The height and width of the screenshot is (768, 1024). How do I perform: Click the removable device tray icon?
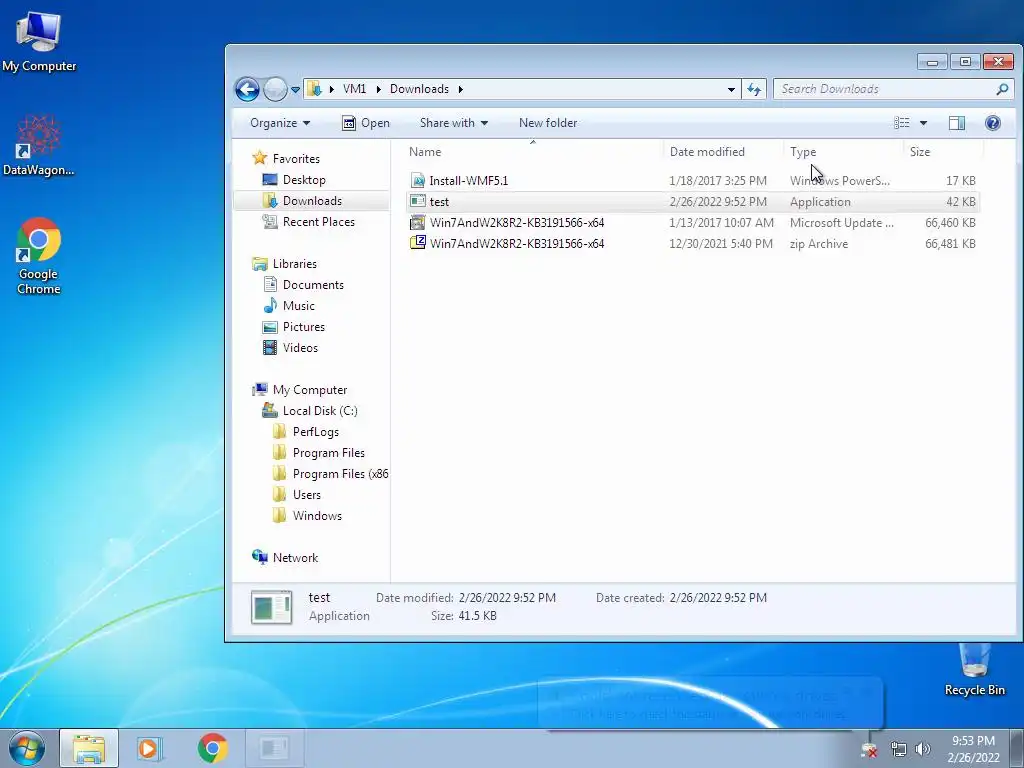pos(869,750)
